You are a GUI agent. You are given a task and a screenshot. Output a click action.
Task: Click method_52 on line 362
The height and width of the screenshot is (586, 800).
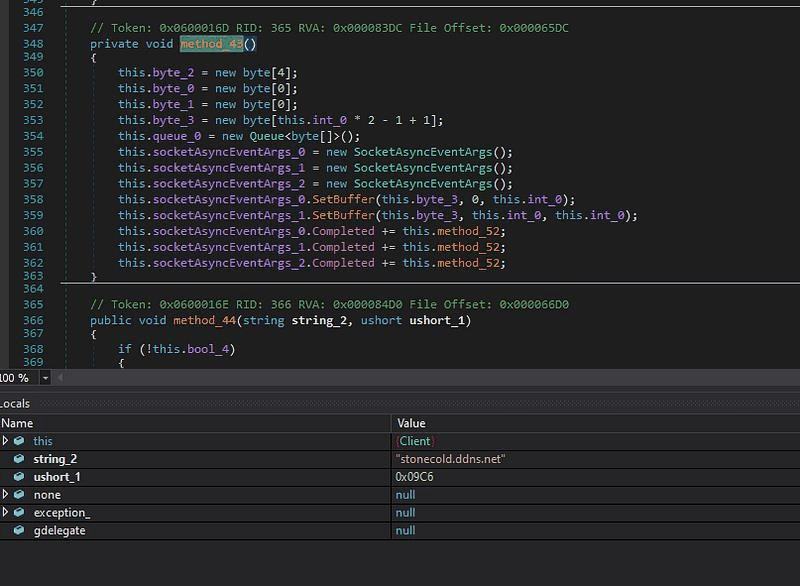coord(468,263)
